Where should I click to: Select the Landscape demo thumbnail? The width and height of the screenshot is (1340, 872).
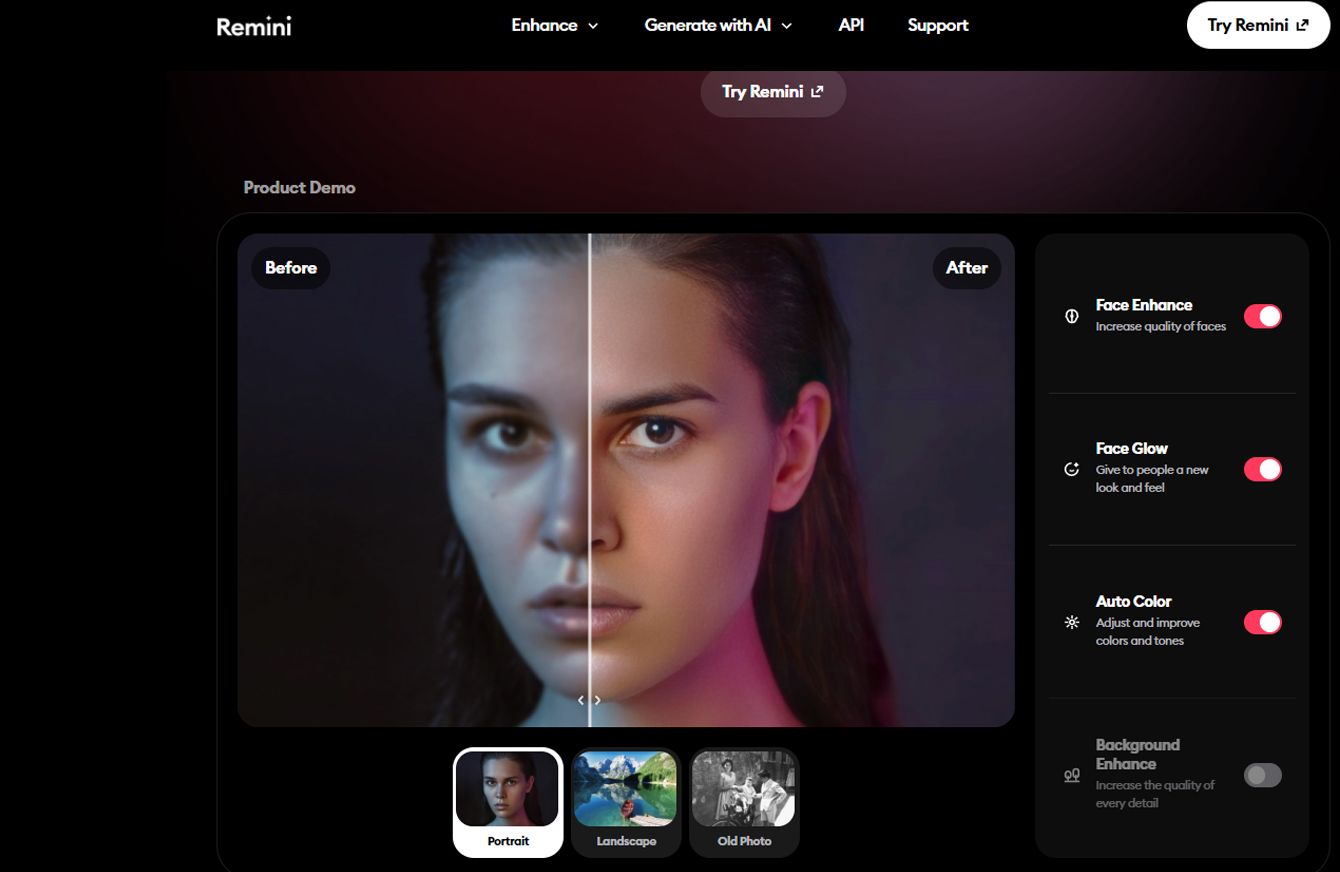click(x=626, y=802)
